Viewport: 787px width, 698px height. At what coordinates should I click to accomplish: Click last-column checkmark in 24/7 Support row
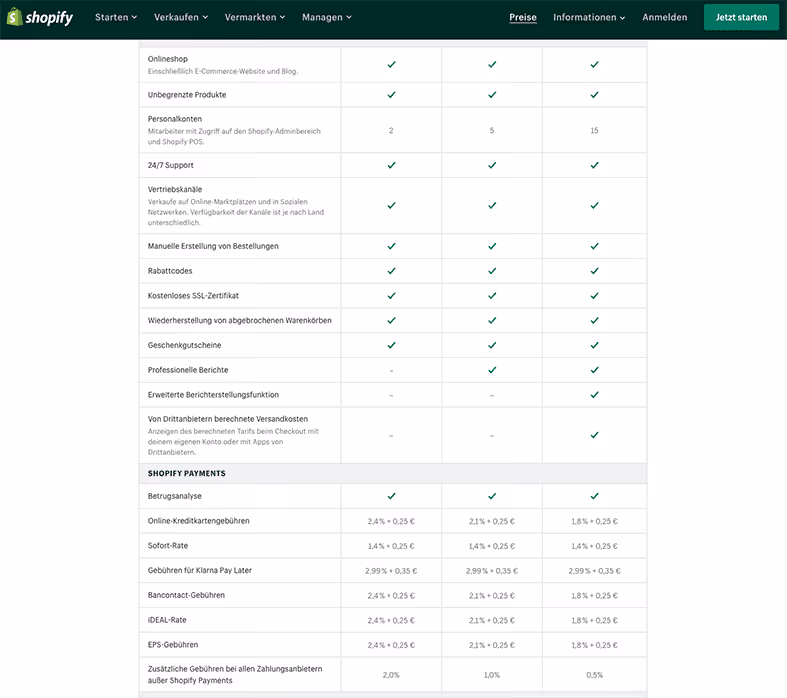(595, 165)
